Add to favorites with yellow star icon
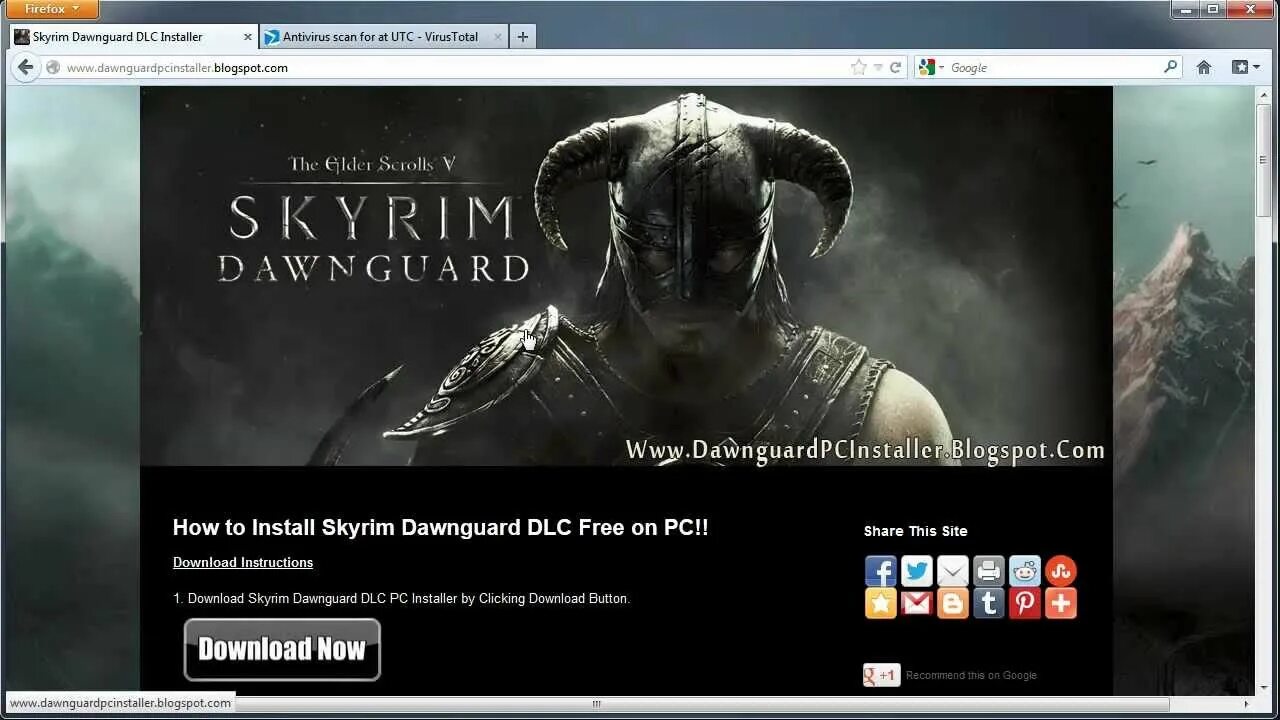Screen dimensions: 1280x720 [x=881, y=603]
